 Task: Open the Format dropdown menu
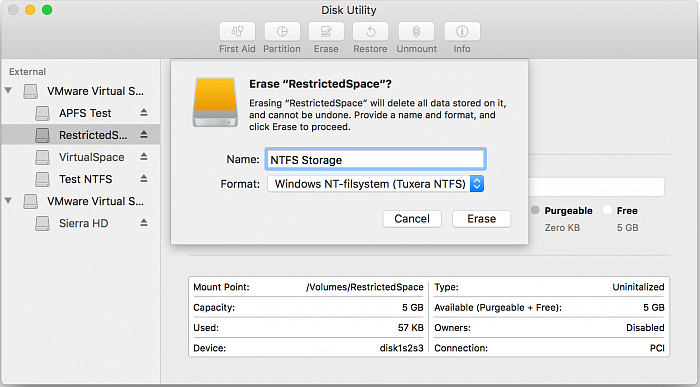(375, 184)
